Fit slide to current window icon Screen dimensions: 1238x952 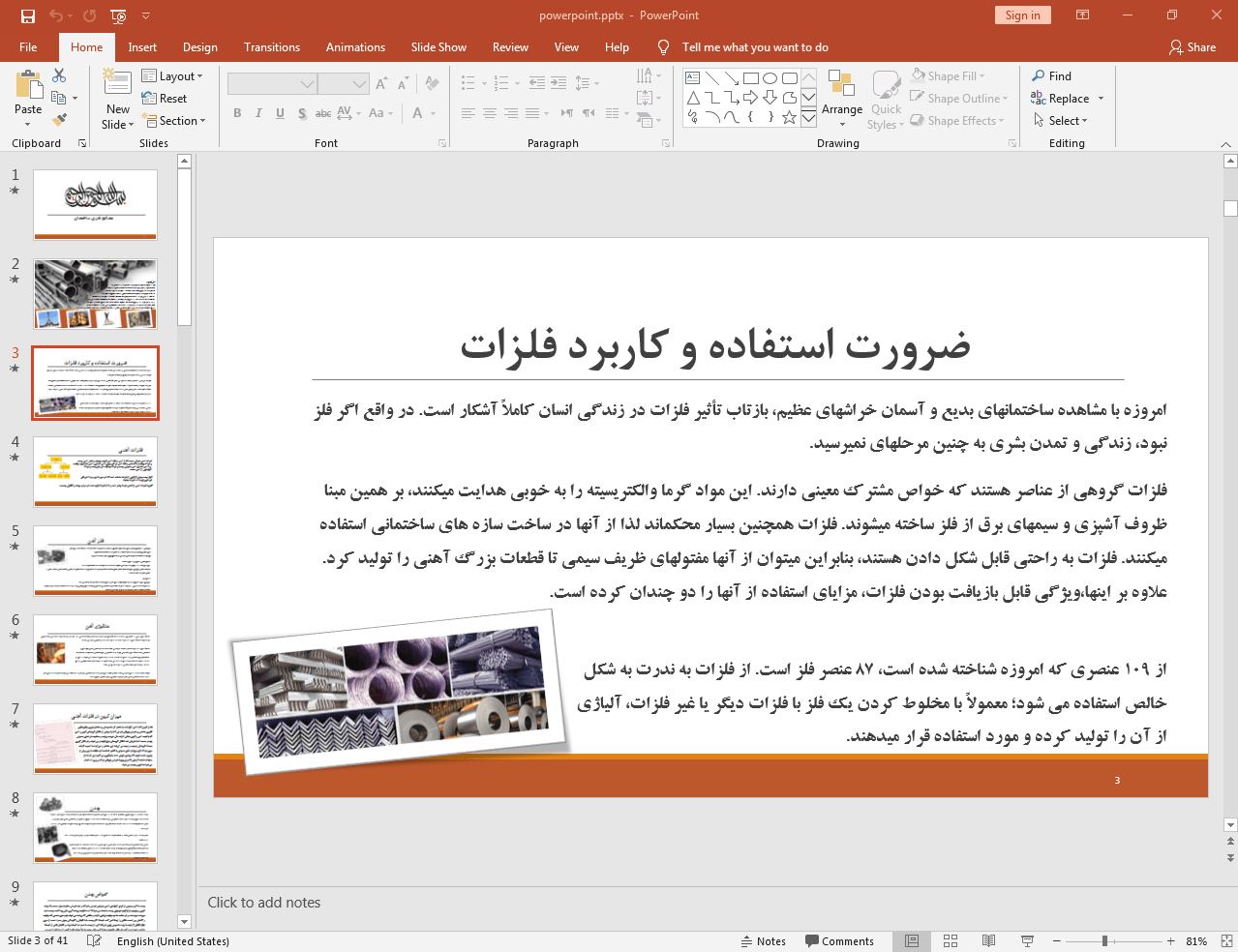click(x=1226, y=941)
